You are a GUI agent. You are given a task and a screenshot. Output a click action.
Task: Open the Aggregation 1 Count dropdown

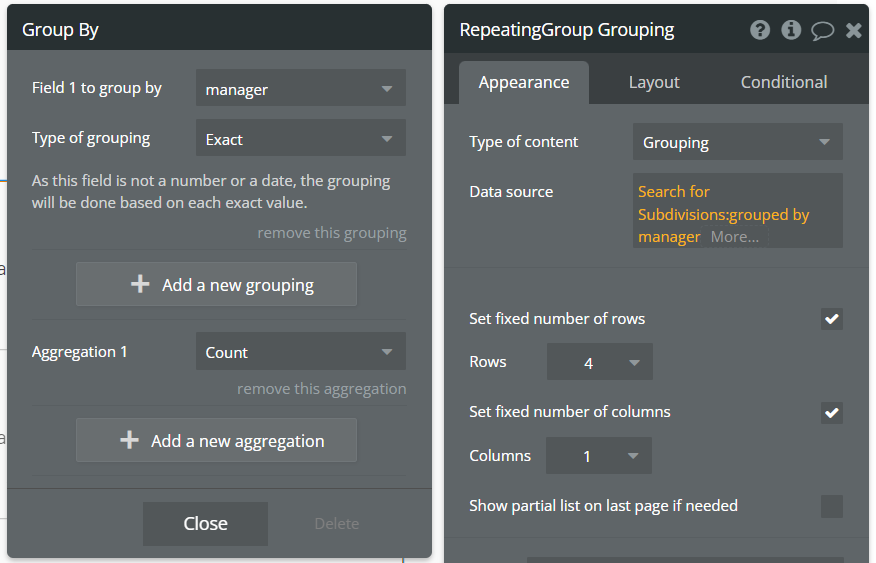(300, 352)
